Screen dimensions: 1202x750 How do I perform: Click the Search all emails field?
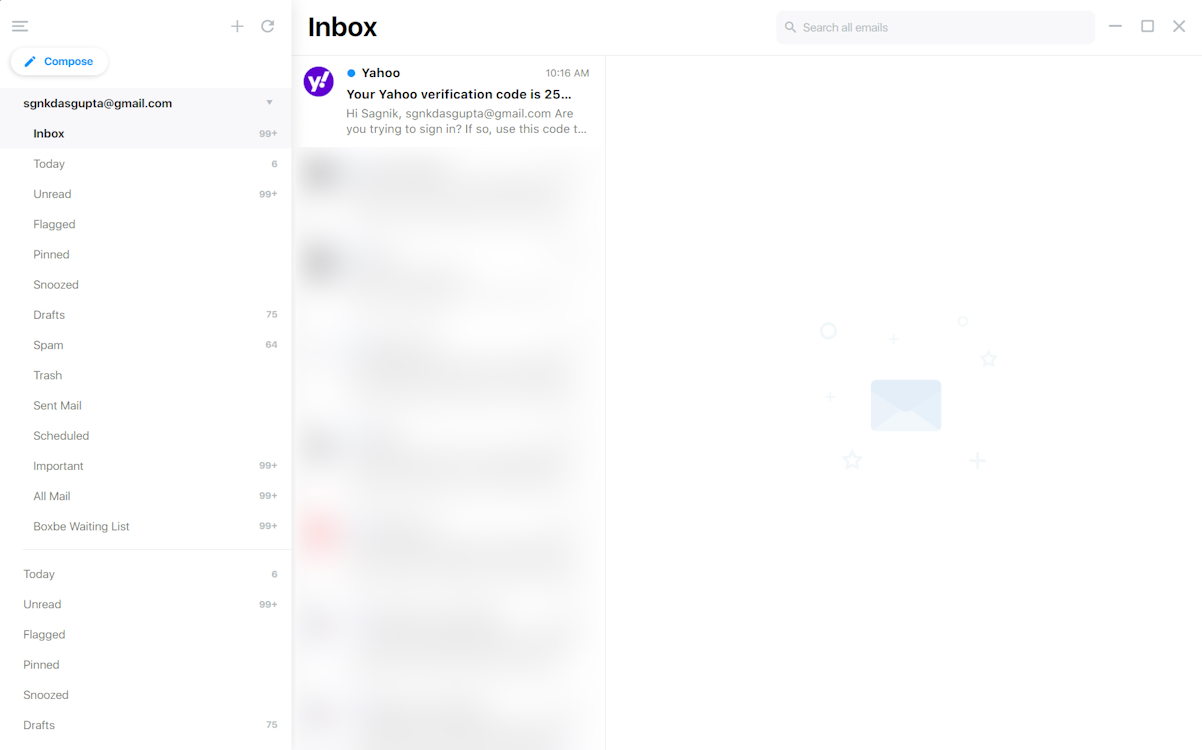[935, 27]
